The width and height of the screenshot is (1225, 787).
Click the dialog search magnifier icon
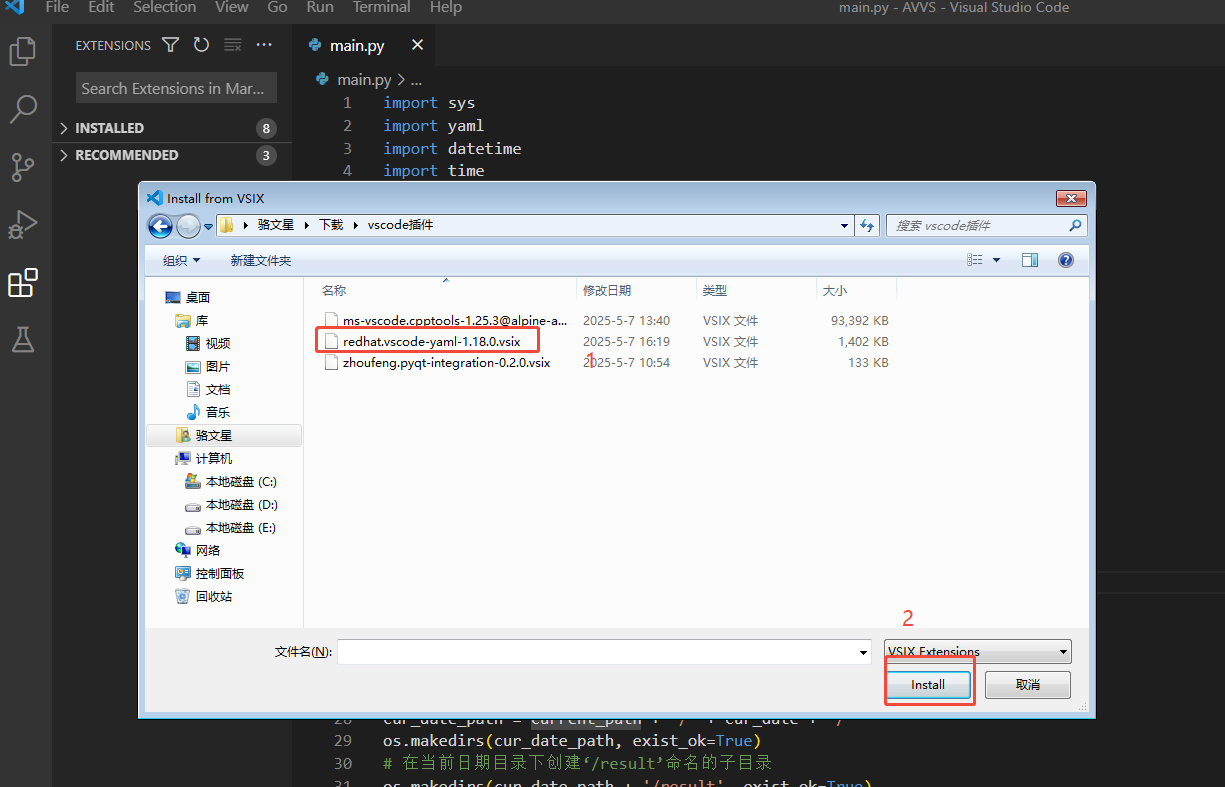1076,226
